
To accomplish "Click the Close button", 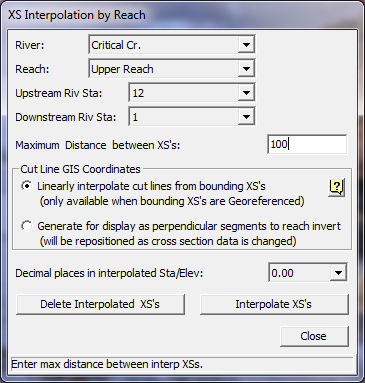I will (x=314, y=336).
